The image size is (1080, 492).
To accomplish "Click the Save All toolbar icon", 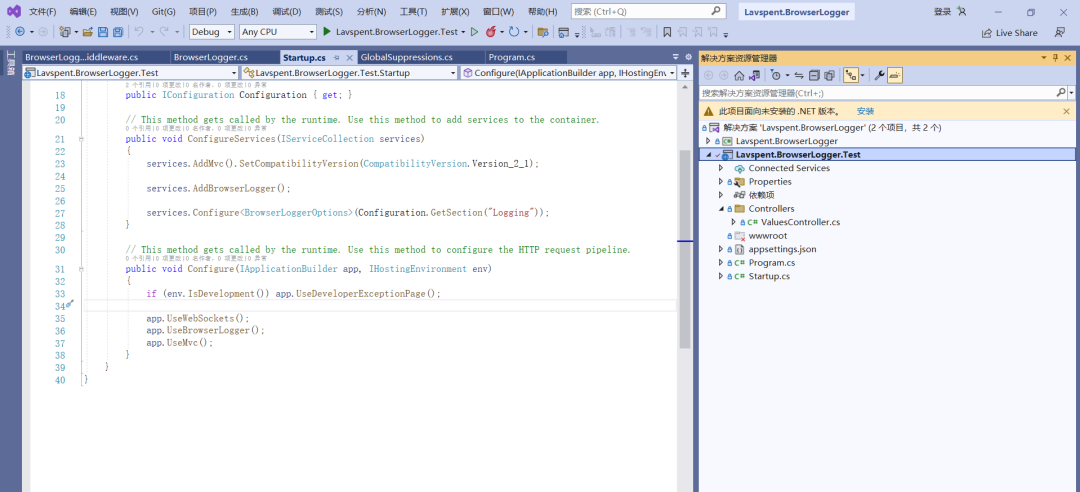I will (118, 32).
